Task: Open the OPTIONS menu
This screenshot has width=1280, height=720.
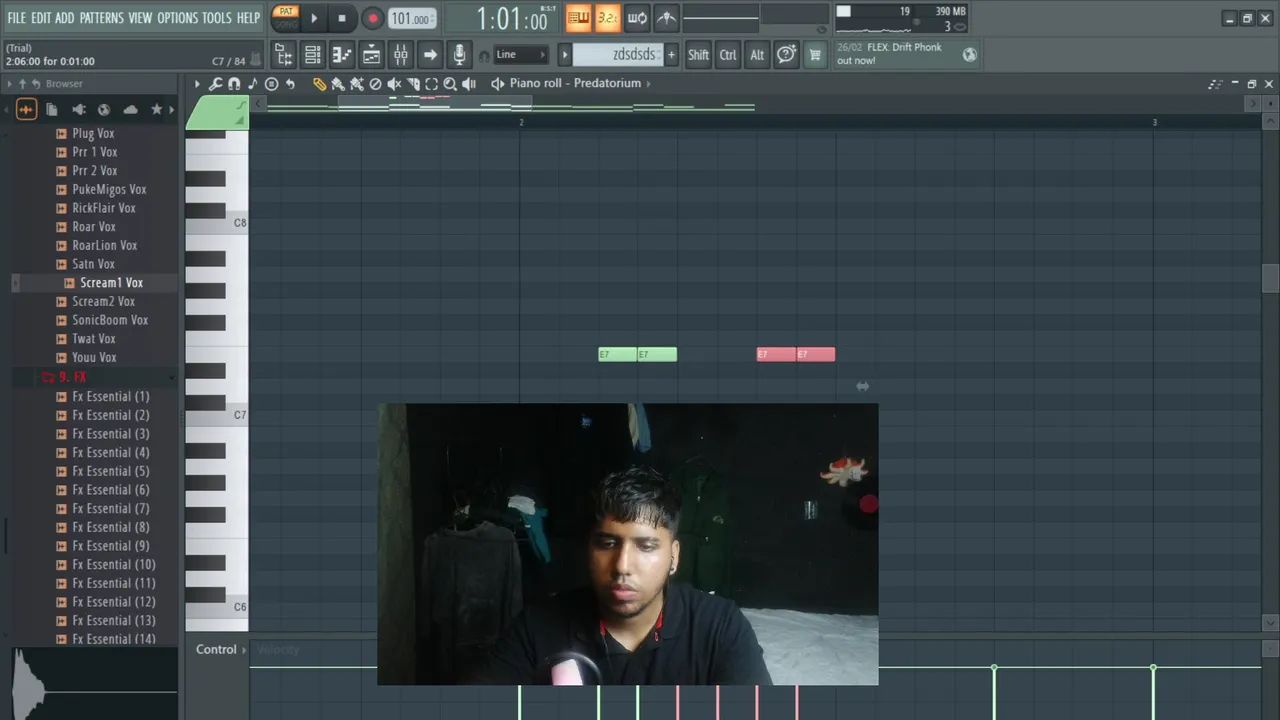Action: pyautogui.click(x=177, y=18)
